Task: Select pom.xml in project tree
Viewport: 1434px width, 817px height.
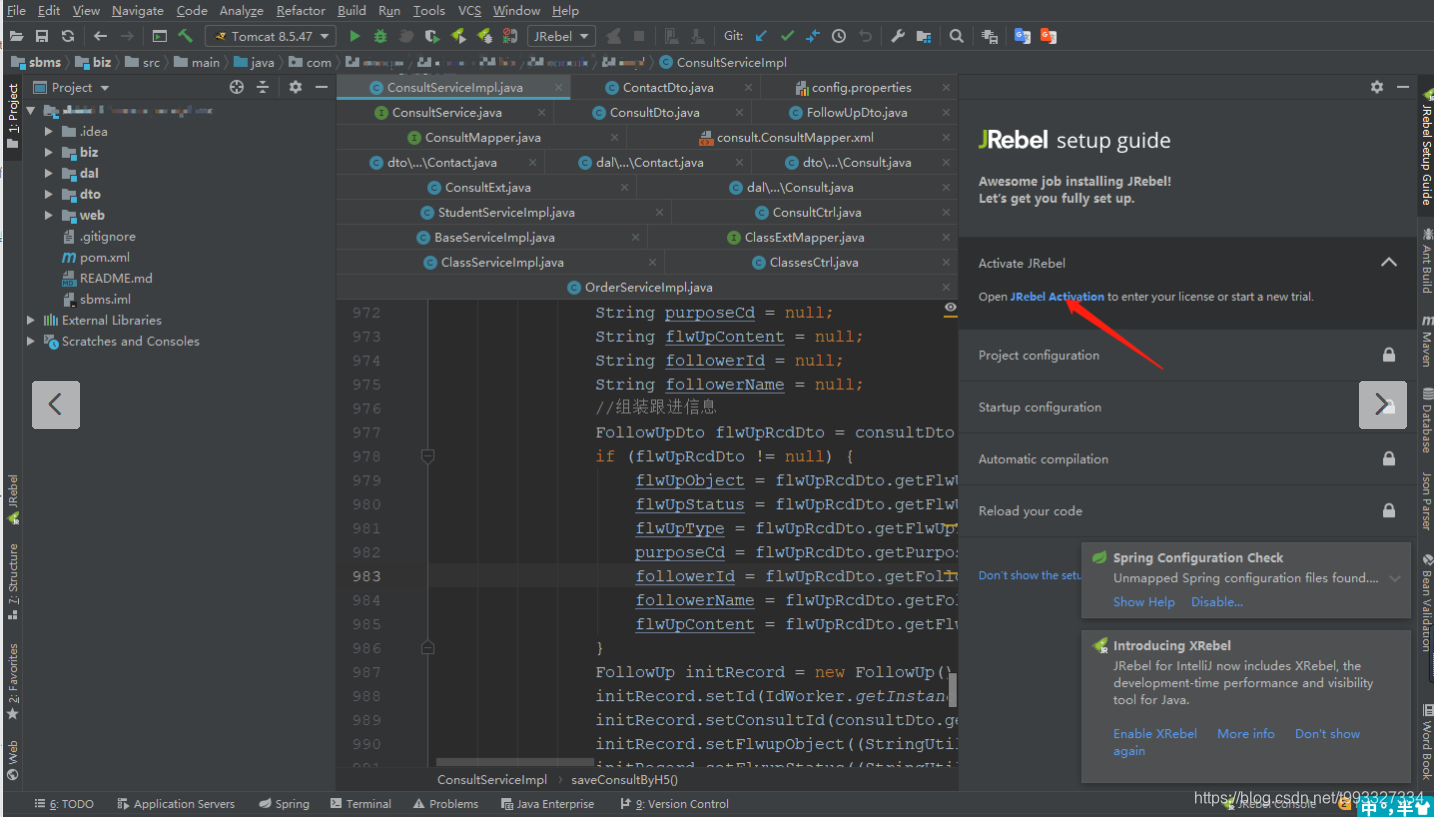Action: pos(105,257)
